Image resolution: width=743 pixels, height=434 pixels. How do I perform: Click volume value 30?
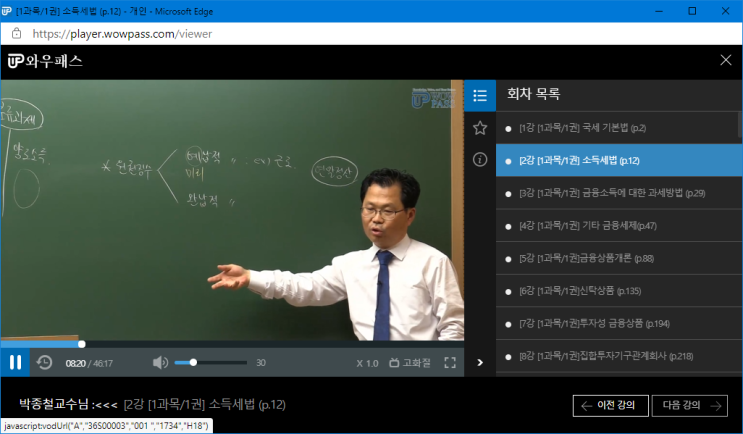(x=261, y=363)
